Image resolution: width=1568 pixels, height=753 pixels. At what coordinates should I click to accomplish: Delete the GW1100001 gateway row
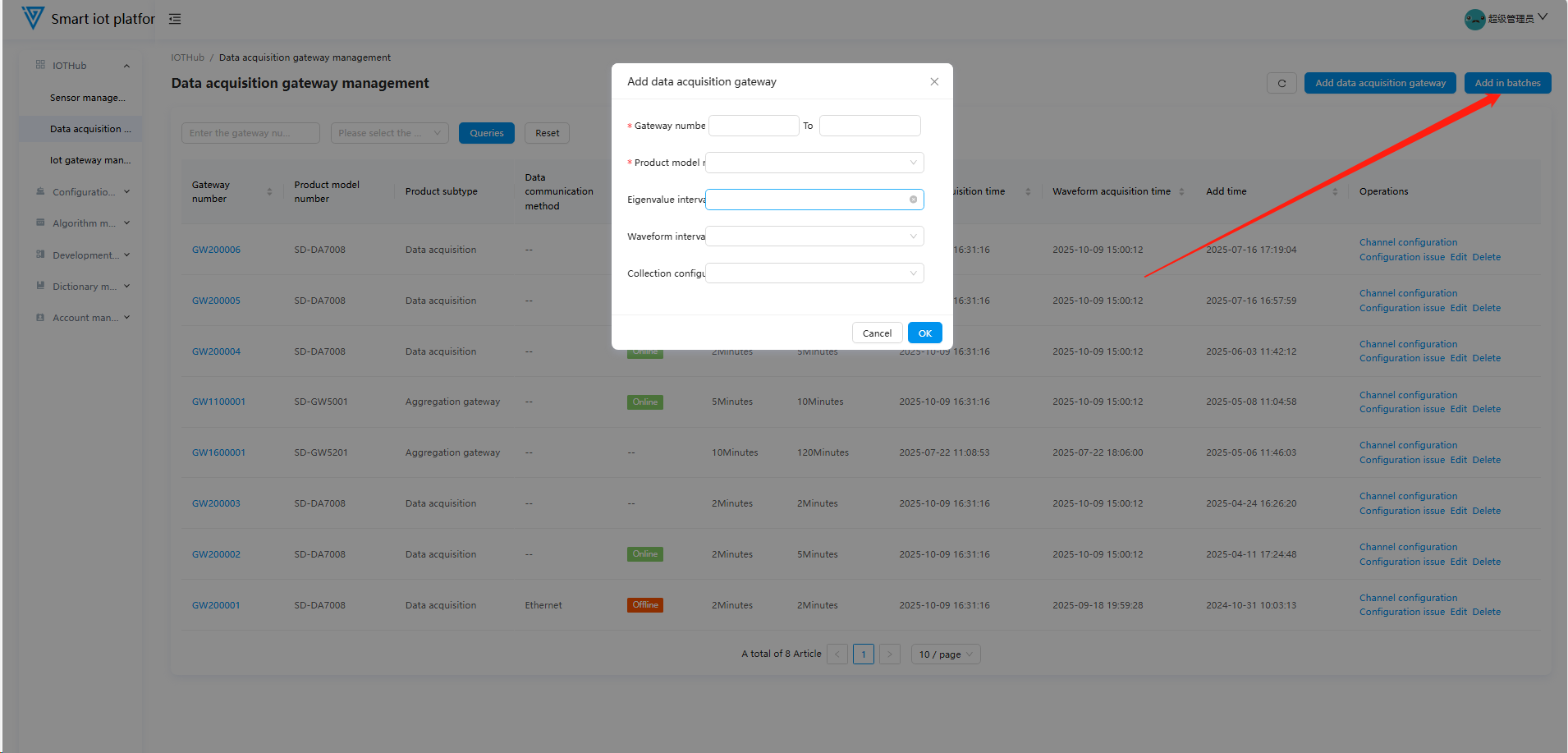pos(1486,409)
